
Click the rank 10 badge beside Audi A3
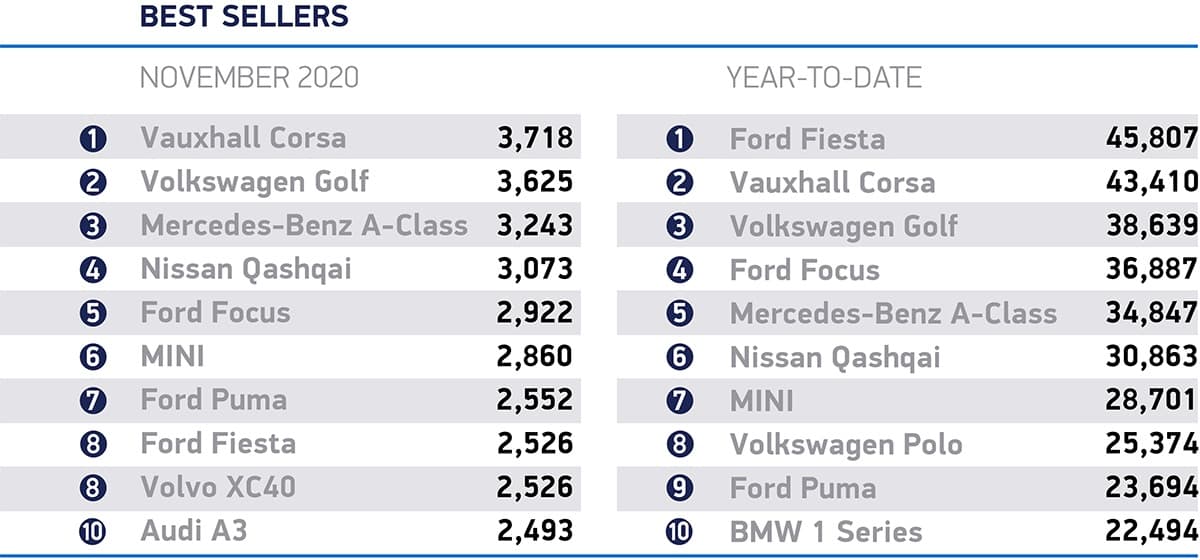coord(93,531)
